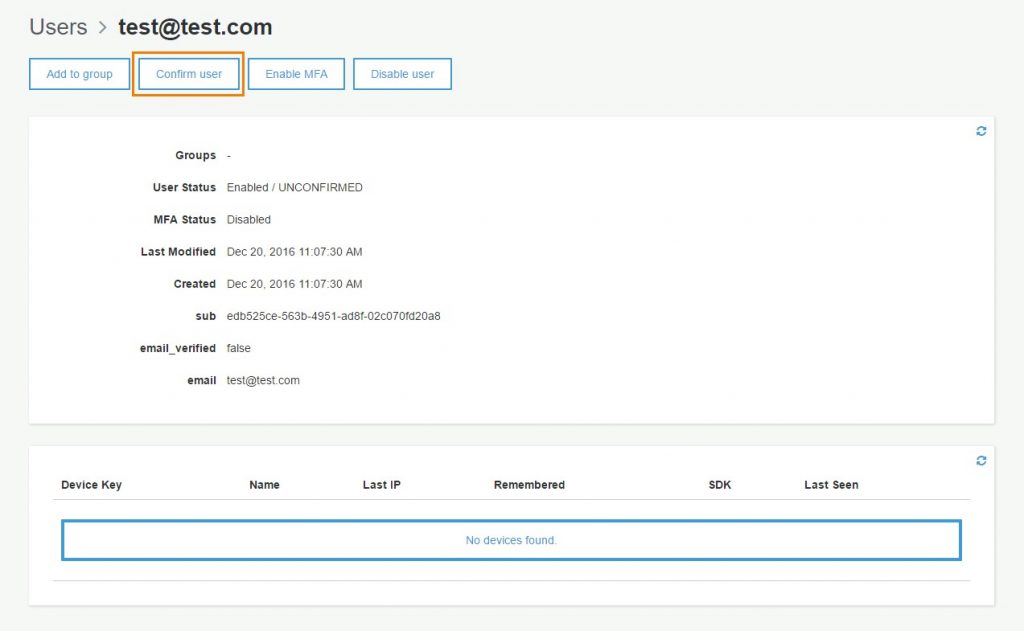Screen dimensions: 1024x631
Task: Select the Name column header
Action: point(264,485)
